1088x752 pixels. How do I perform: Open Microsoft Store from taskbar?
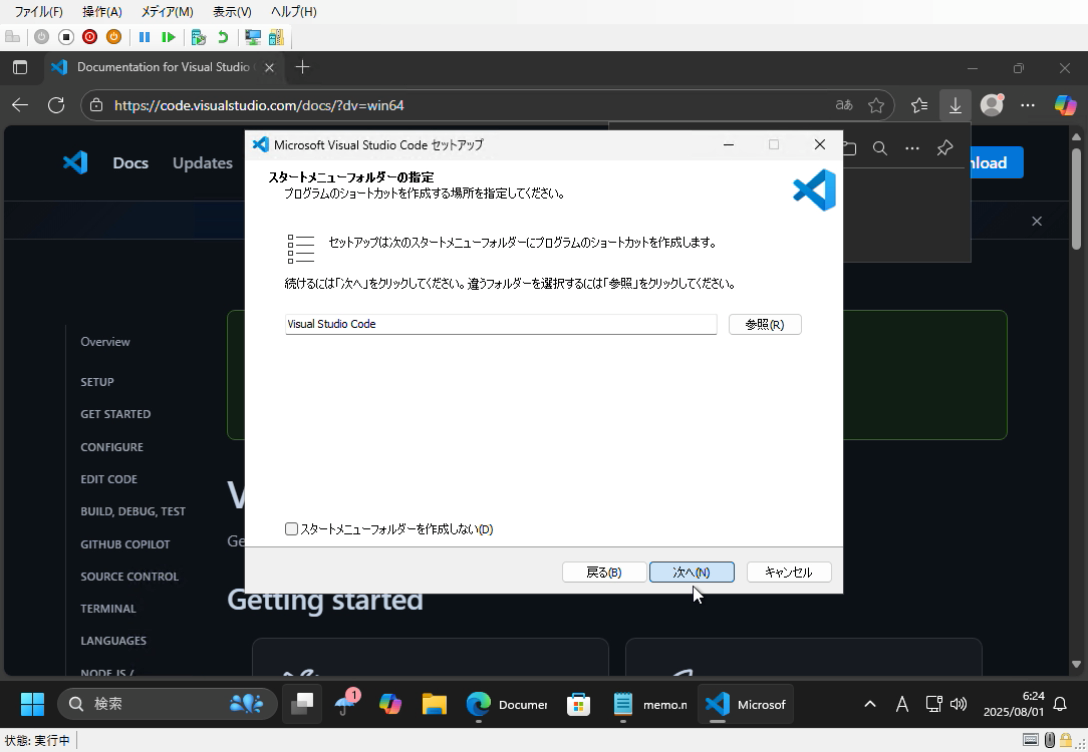578,704
